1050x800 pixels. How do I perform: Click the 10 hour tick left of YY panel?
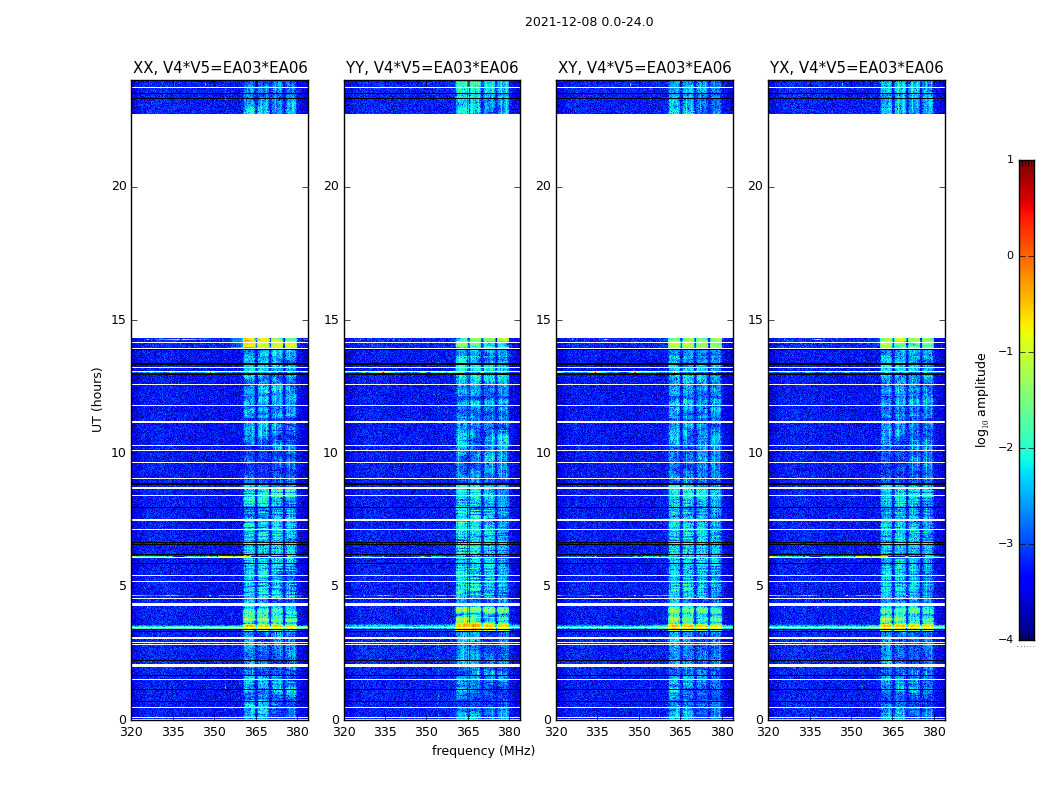tap(331, 453)
